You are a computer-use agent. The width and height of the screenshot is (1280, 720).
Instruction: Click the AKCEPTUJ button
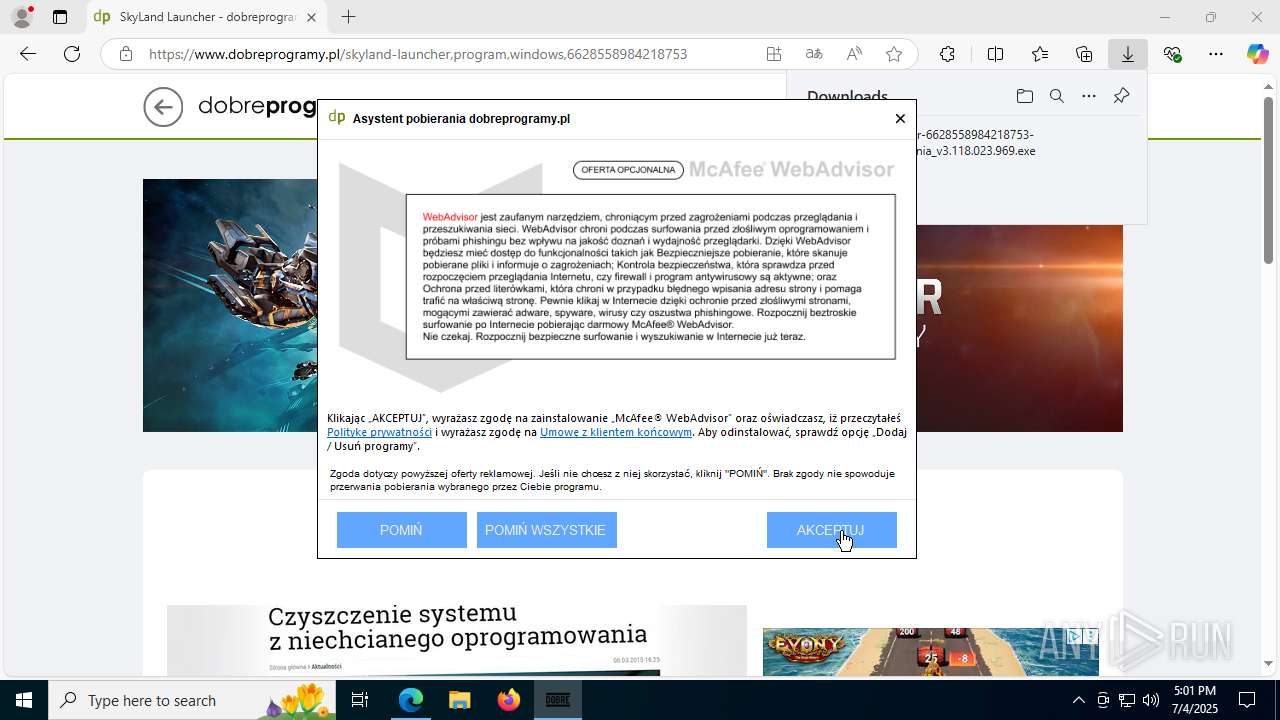(x=831, y=530)
